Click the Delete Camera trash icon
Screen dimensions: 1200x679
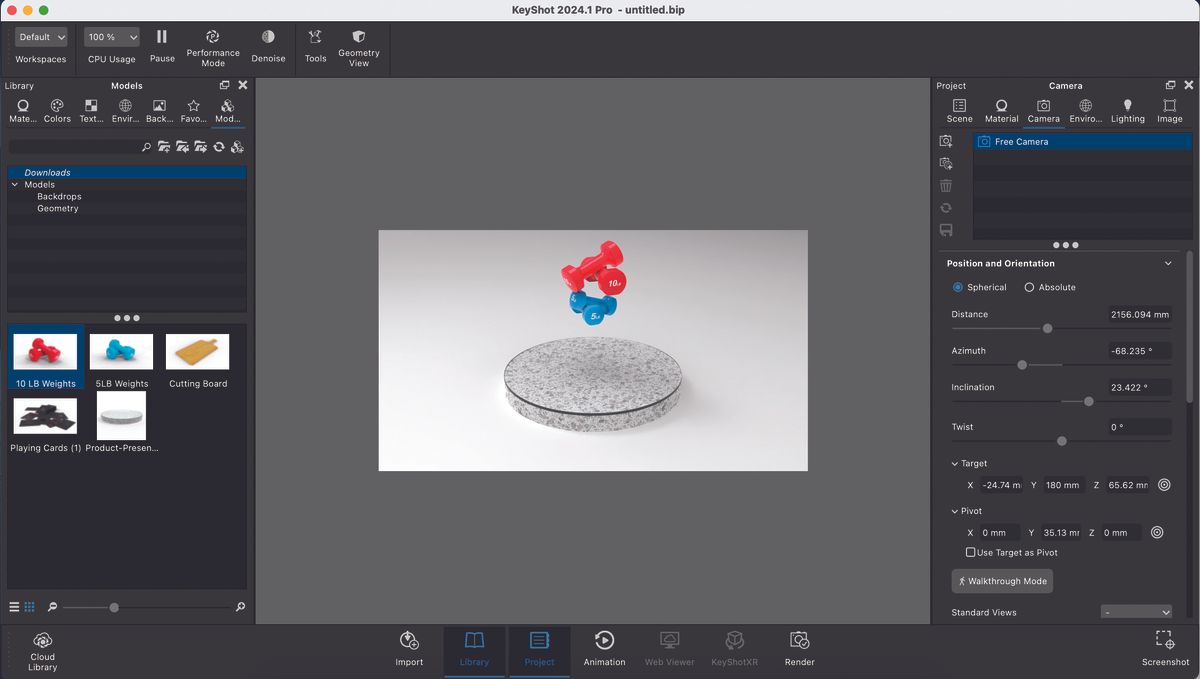pyautogui.click(x=946, y=185)
